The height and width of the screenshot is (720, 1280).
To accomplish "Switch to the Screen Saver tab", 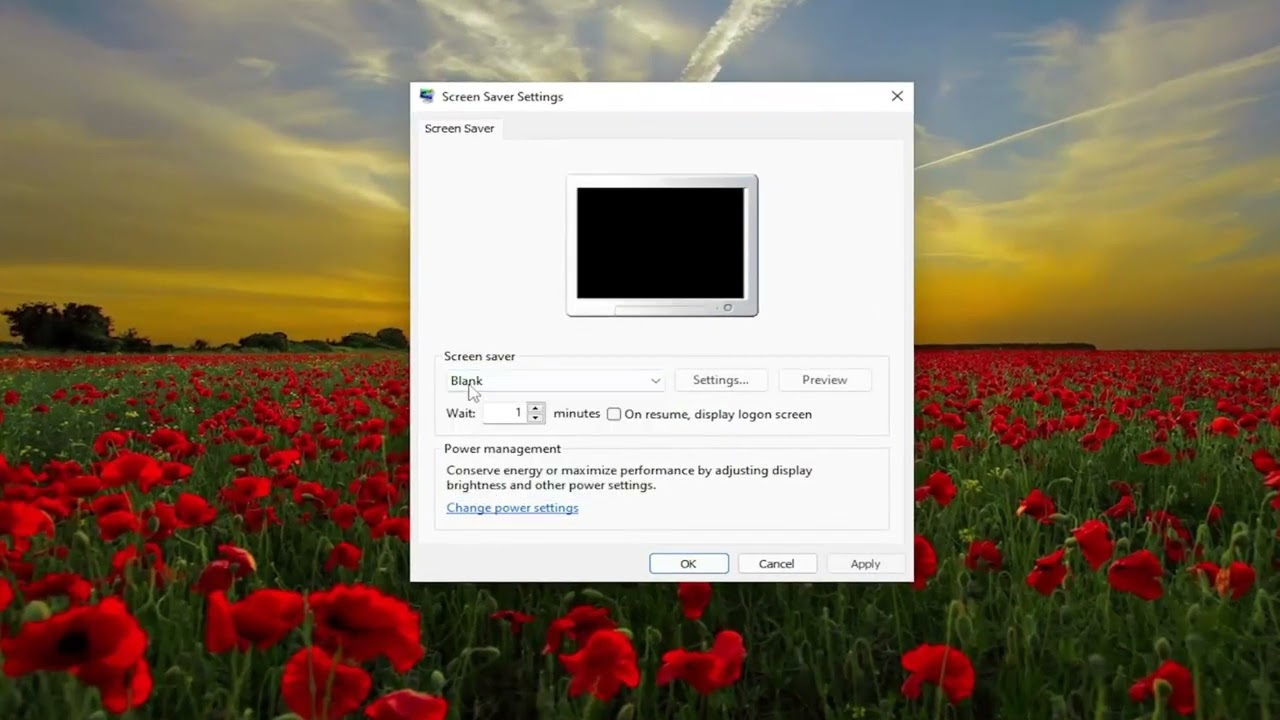I will tap(459, 128).
